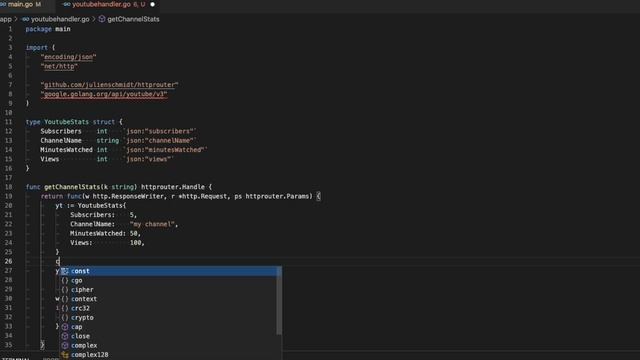Click httprouter.Params in the return func

276,196
